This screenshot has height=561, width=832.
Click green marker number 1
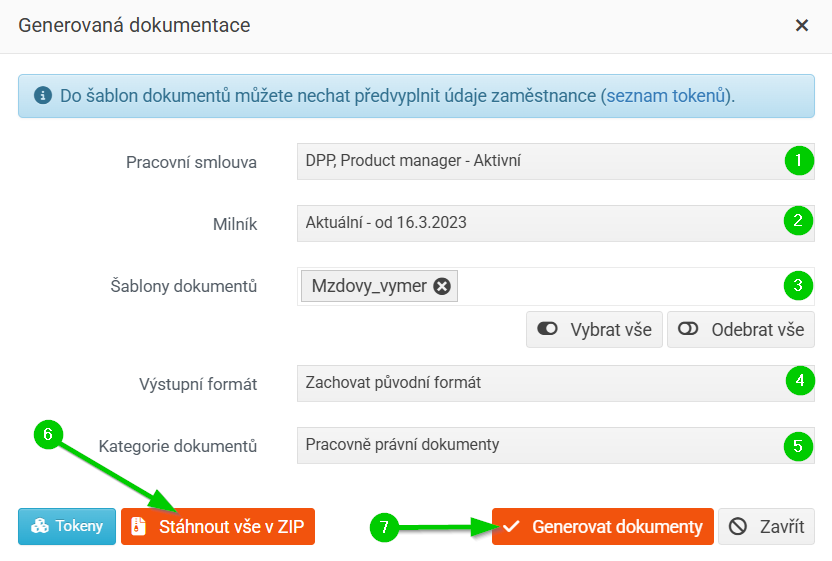[797, 160]
